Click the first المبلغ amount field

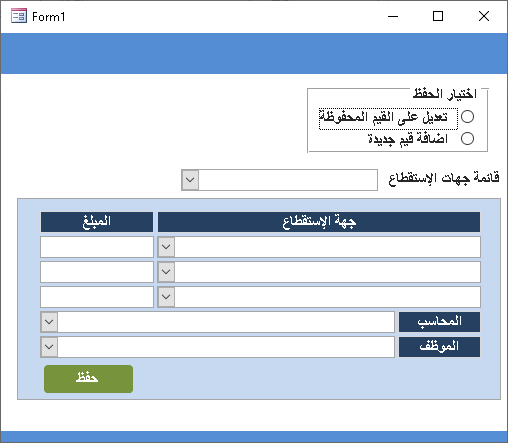pyautogui.click(x=97, y=247)
